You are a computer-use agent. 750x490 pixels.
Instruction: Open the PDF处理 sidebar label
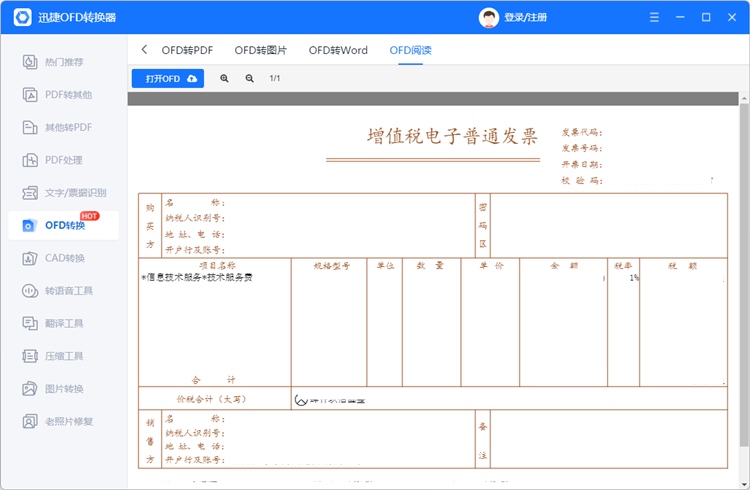point(64,160)
